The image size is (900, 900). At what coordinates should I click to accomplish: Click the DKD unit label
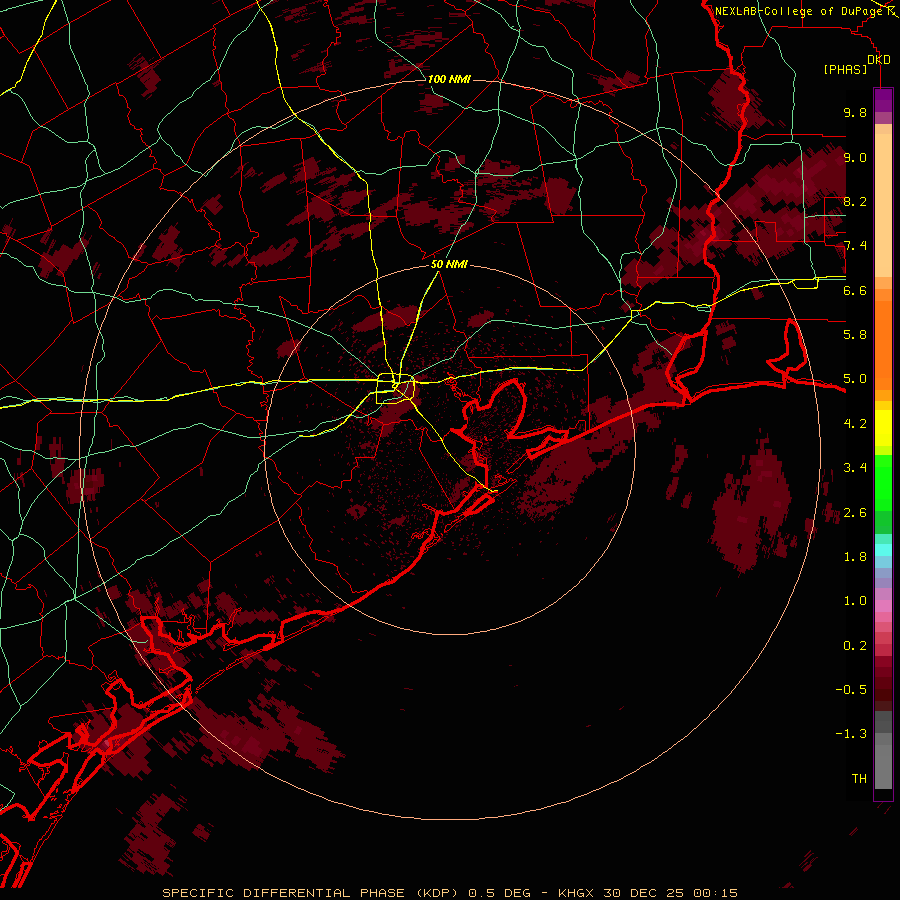coord(879,59)
